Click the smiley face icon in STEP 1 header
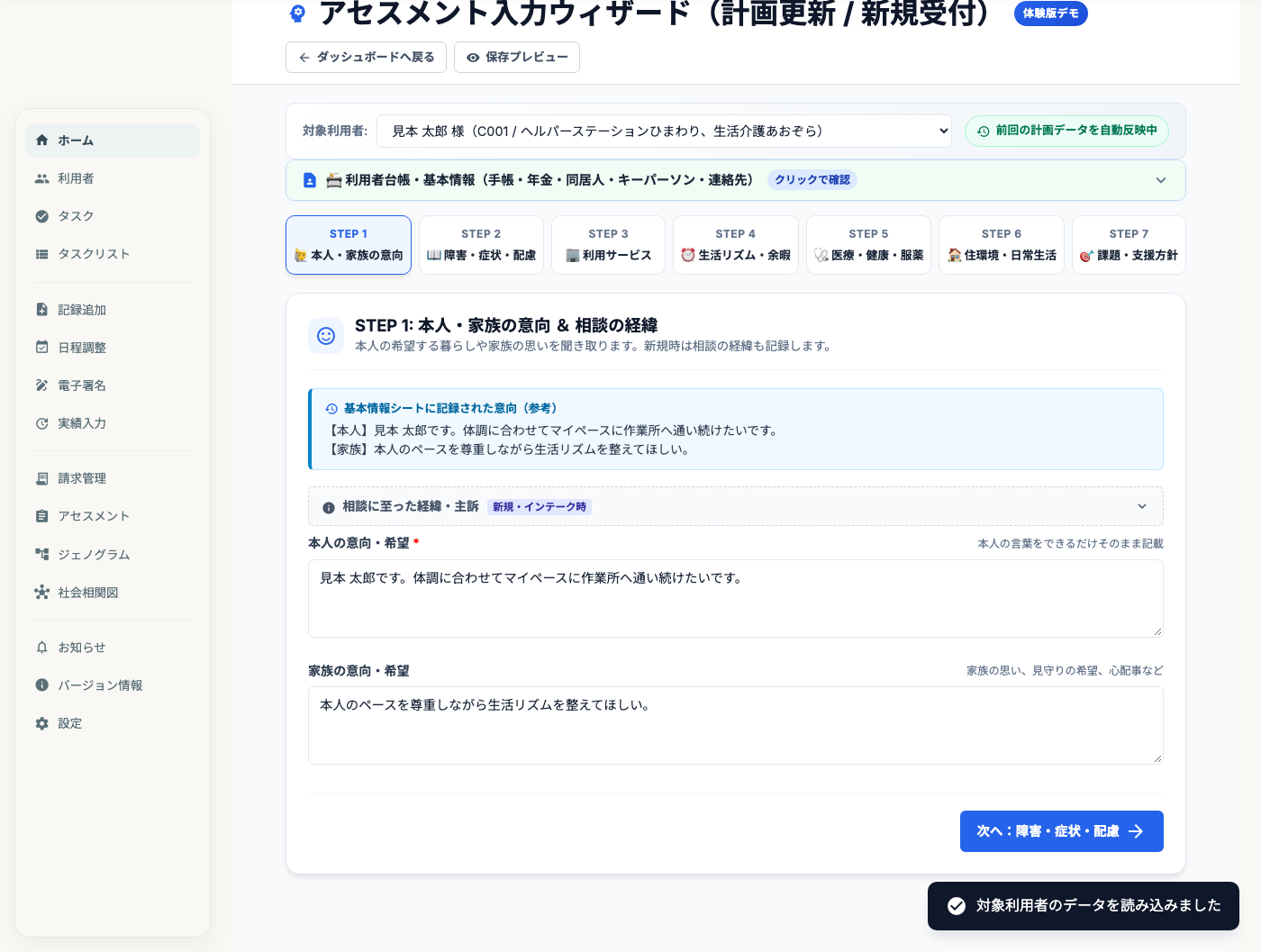 pyautogui.click(x=326, y=336)
